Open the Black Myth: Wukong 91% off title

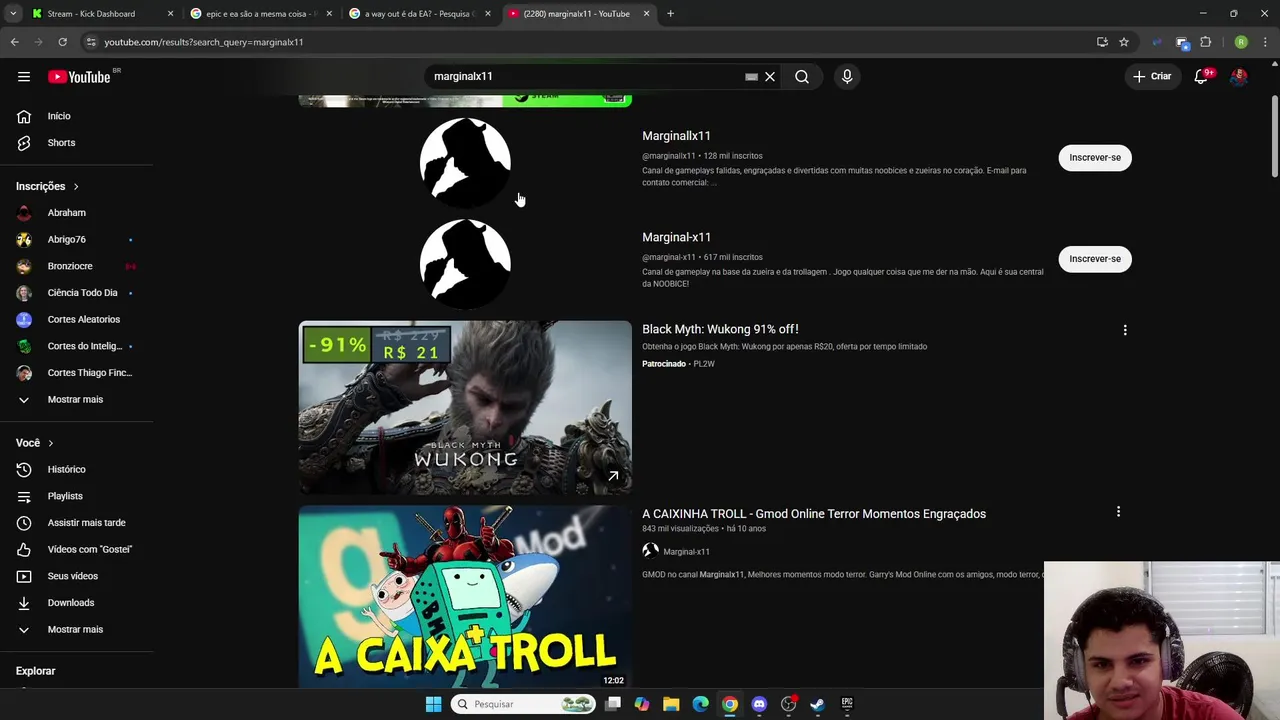(720, 329)
